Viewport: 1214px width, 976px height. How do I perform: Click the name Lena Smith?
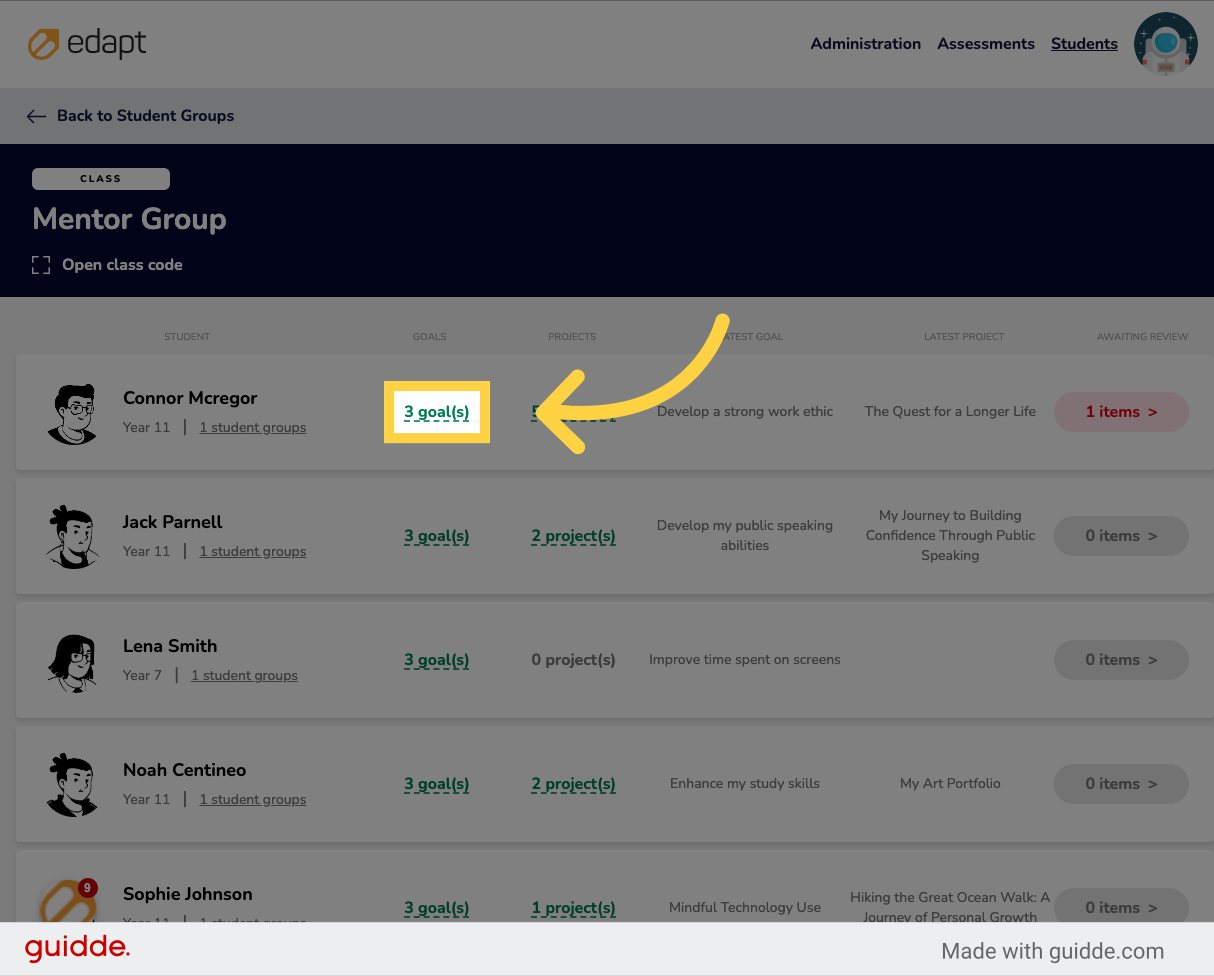pyautogui.click(x=170, y=646)
